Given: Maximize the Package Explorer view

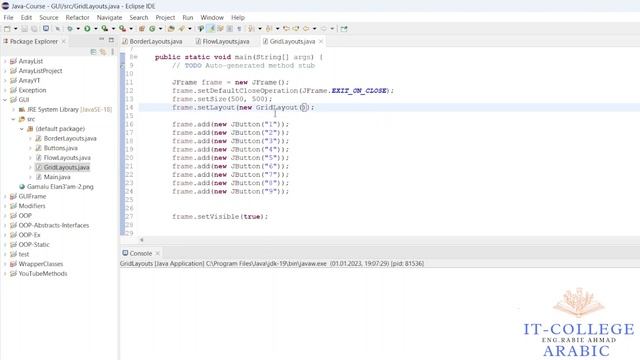Looking at the screenshot, I should click(111, 40).
